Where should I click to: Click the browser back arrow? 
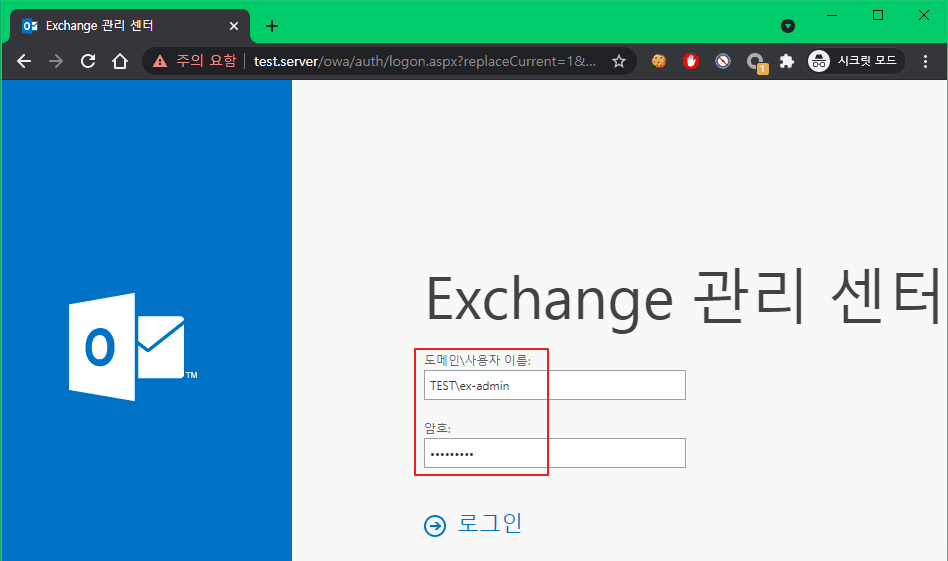[24, 61]
